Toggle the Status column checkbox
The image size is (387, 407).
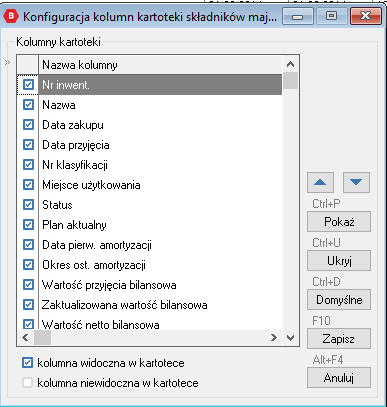(28, 205)
